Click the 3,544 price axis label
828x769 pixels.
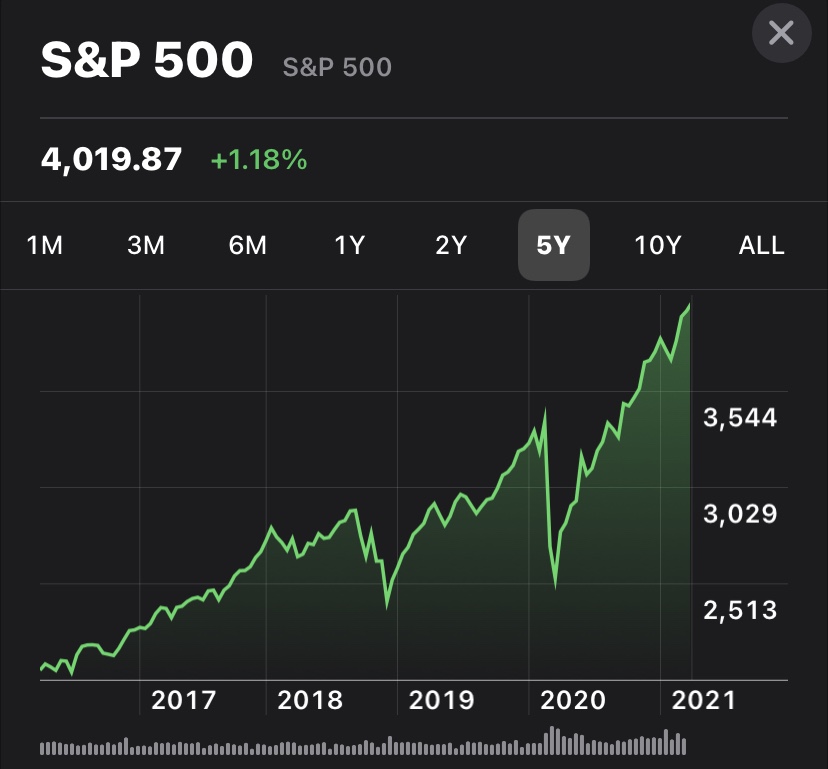[740, 418]
